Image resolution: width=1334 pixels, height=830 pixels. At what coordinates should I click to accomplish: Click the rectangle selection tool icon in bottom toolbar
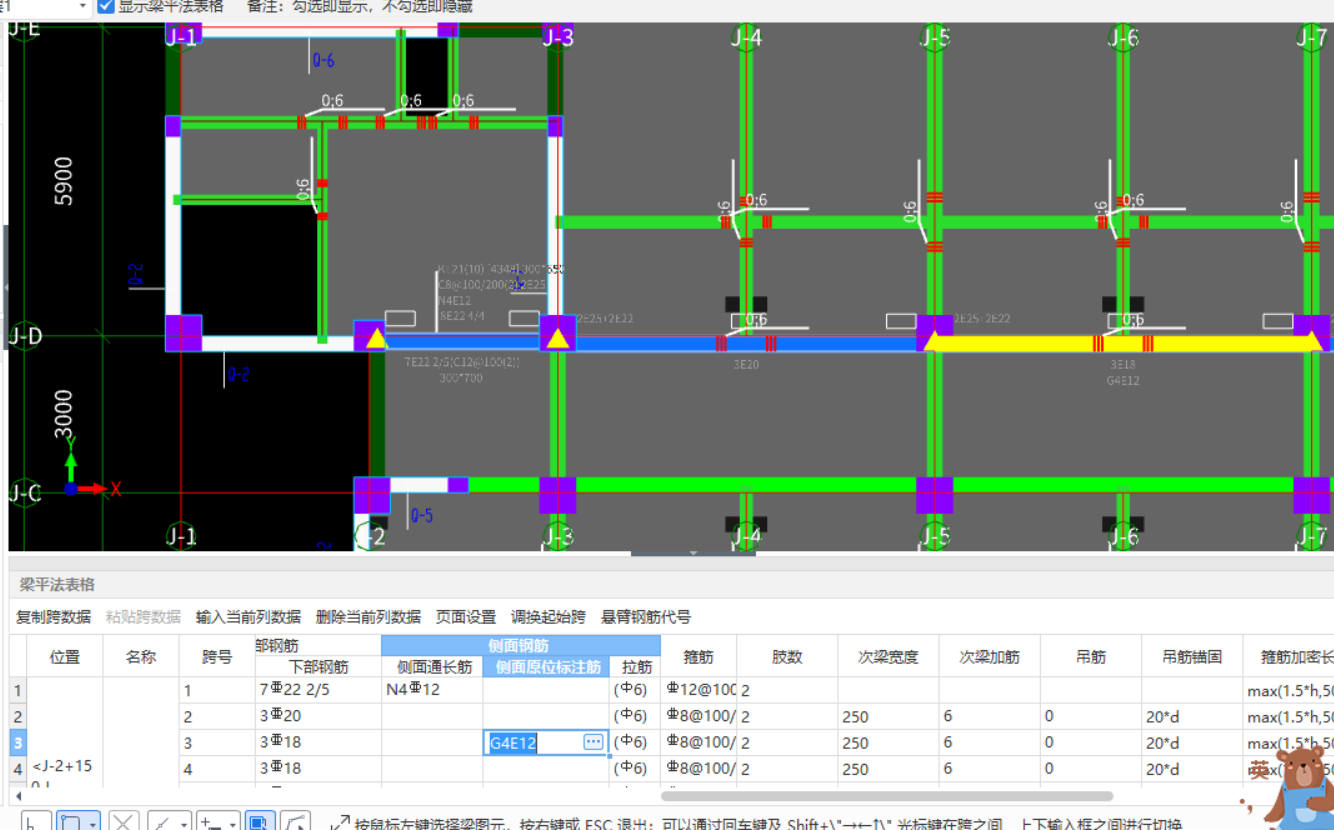point(70,823)
